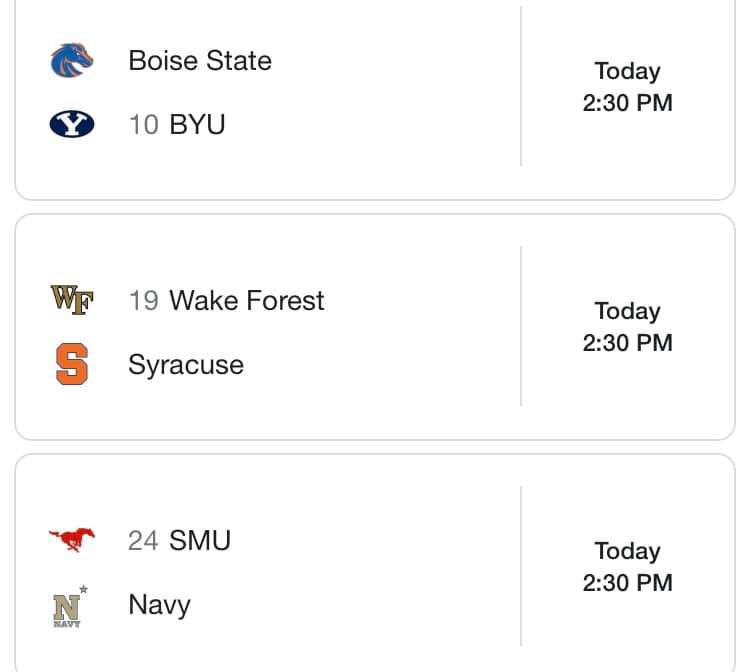750x672 pixels.
Task: Tap SMU vs Navy game time
Action: (628, 567)
